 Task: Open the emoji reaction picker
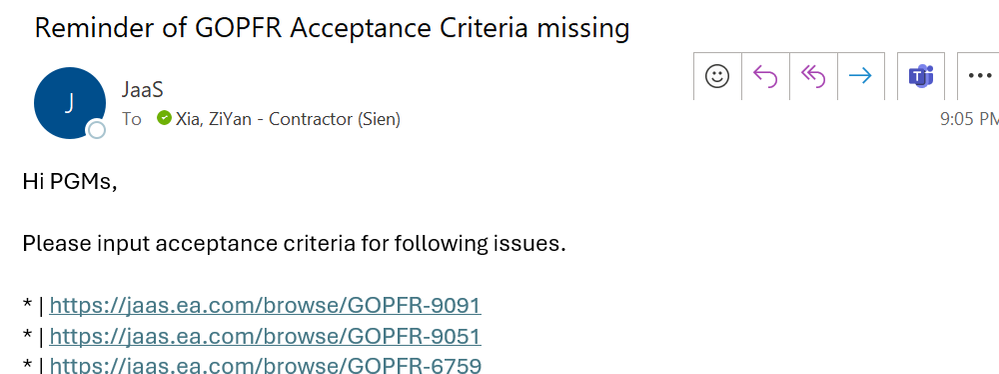(717, 76)
